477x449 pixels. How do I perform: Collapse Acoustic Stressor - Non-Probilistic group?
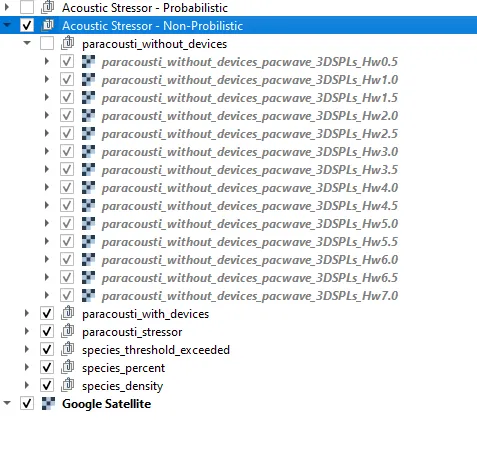(x=7, y=25)
